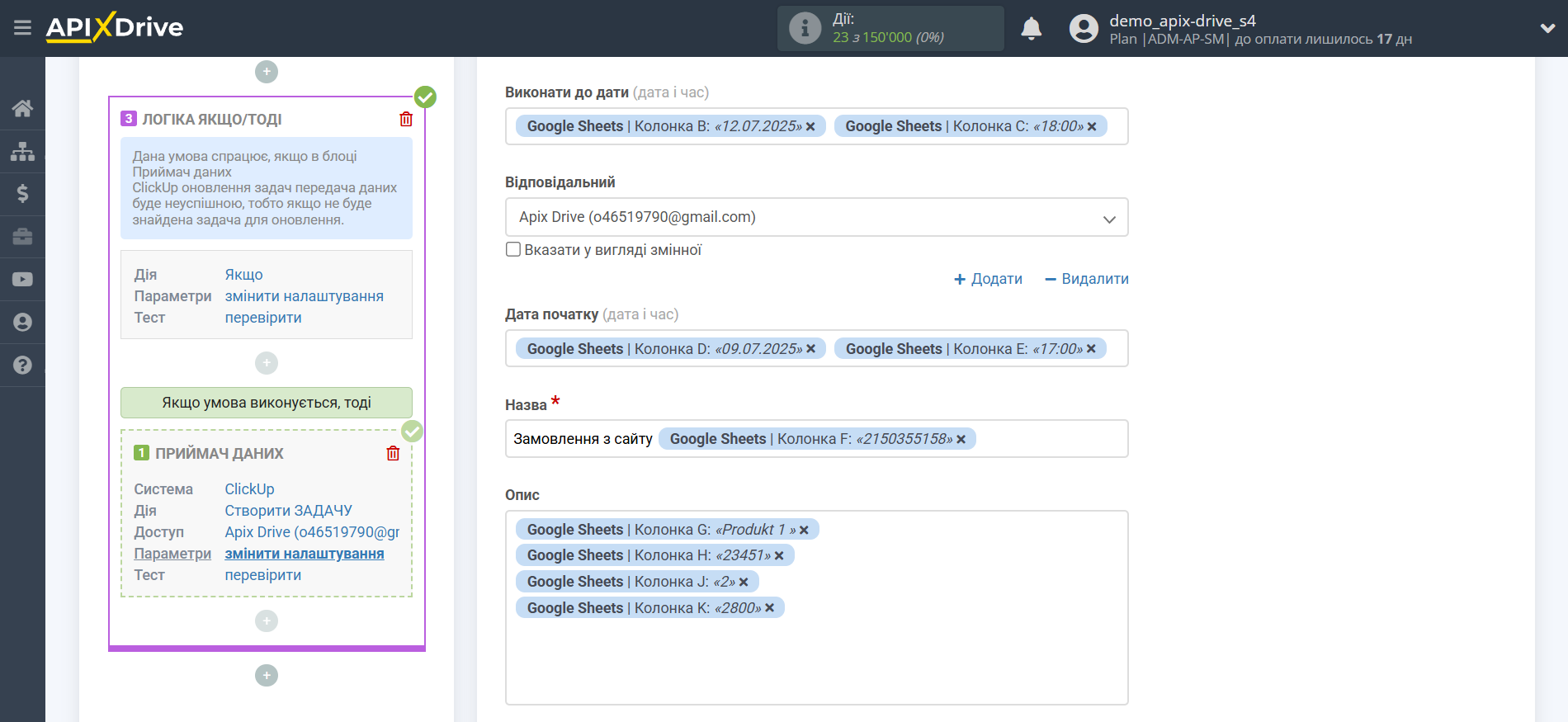Open profile icon in sidebar
Screen dimensions: 1568x722
point(22,323)
